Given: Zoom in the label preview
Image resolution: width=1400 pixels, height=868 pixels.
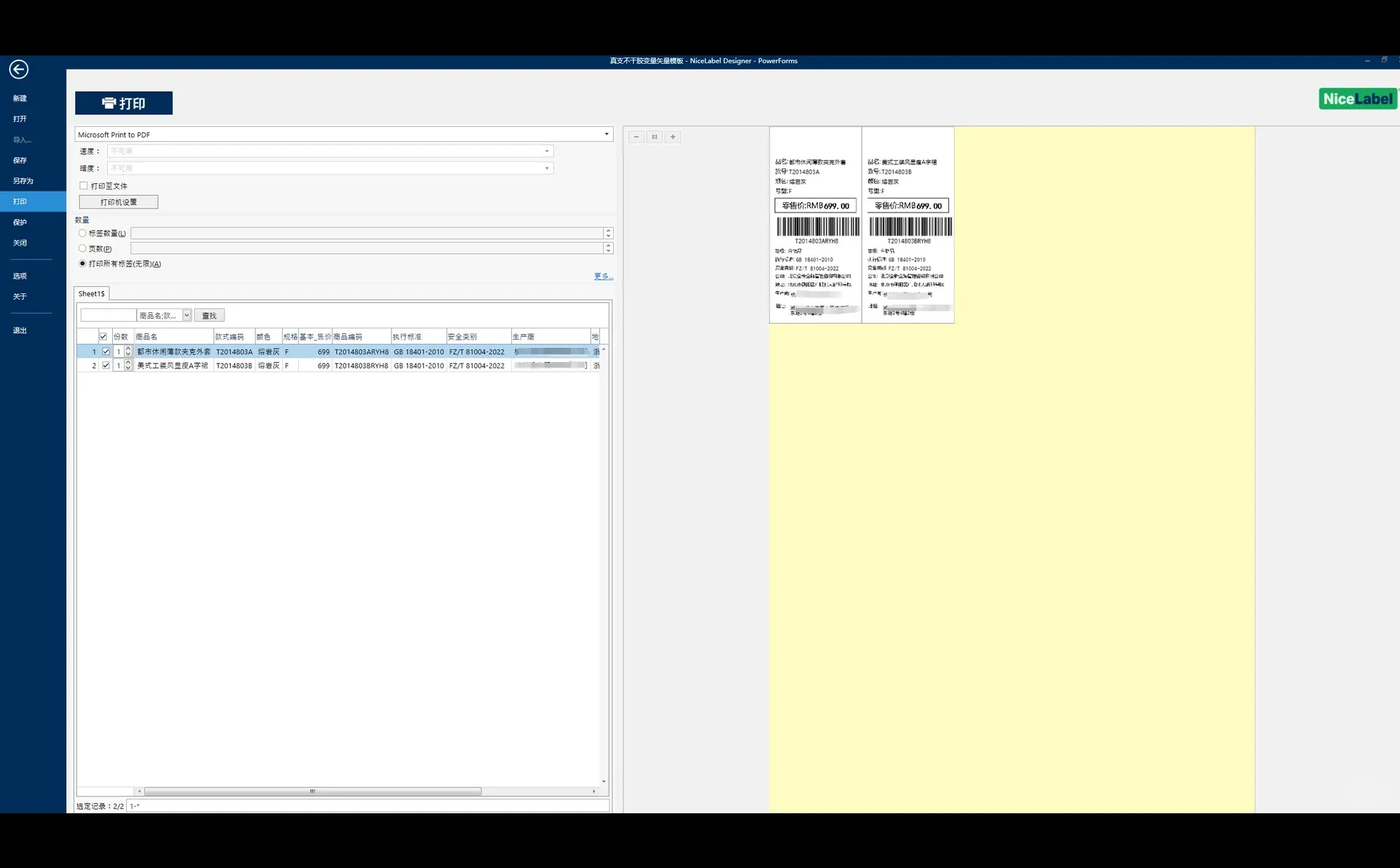Looking at the screenshot, I should tap(673, 137).
